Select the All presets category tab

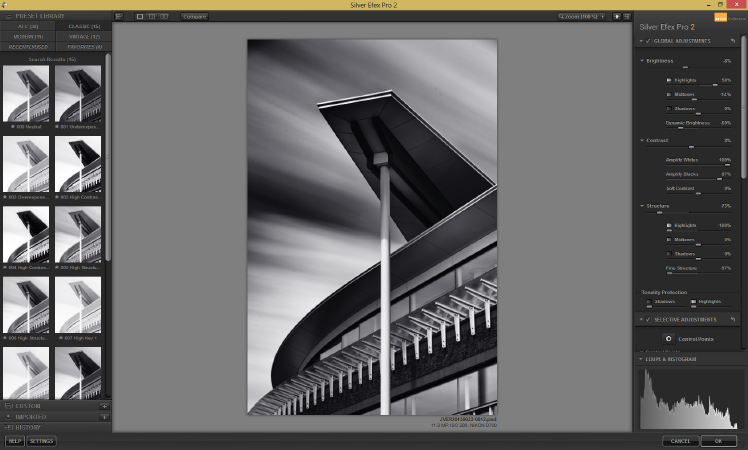point(28,26)
